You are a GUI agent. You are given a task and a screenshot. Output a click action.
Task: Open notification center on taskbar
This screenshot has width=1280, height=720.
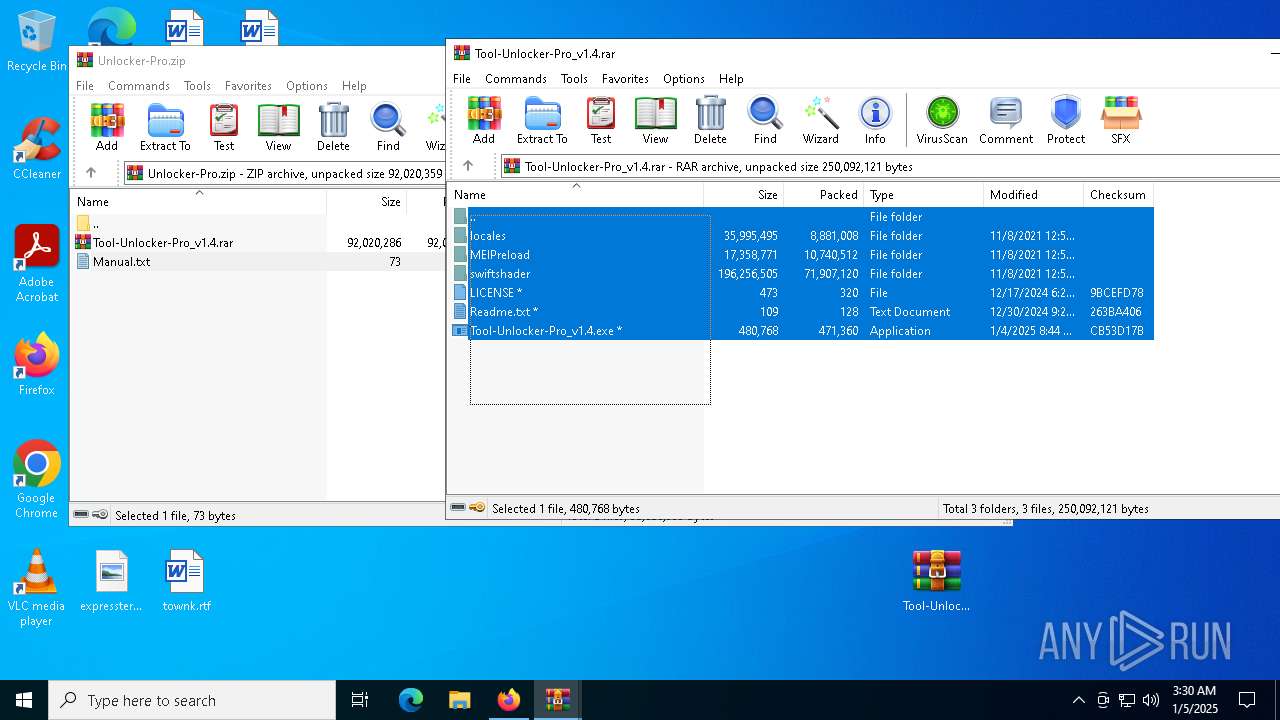[x=1247, y=700]
